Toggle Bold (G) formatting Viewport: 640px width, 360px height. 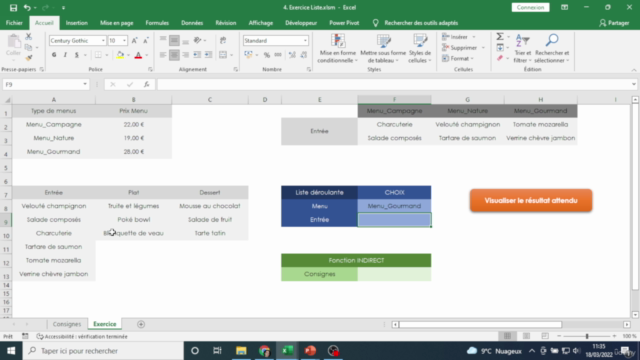coord(54,55)
